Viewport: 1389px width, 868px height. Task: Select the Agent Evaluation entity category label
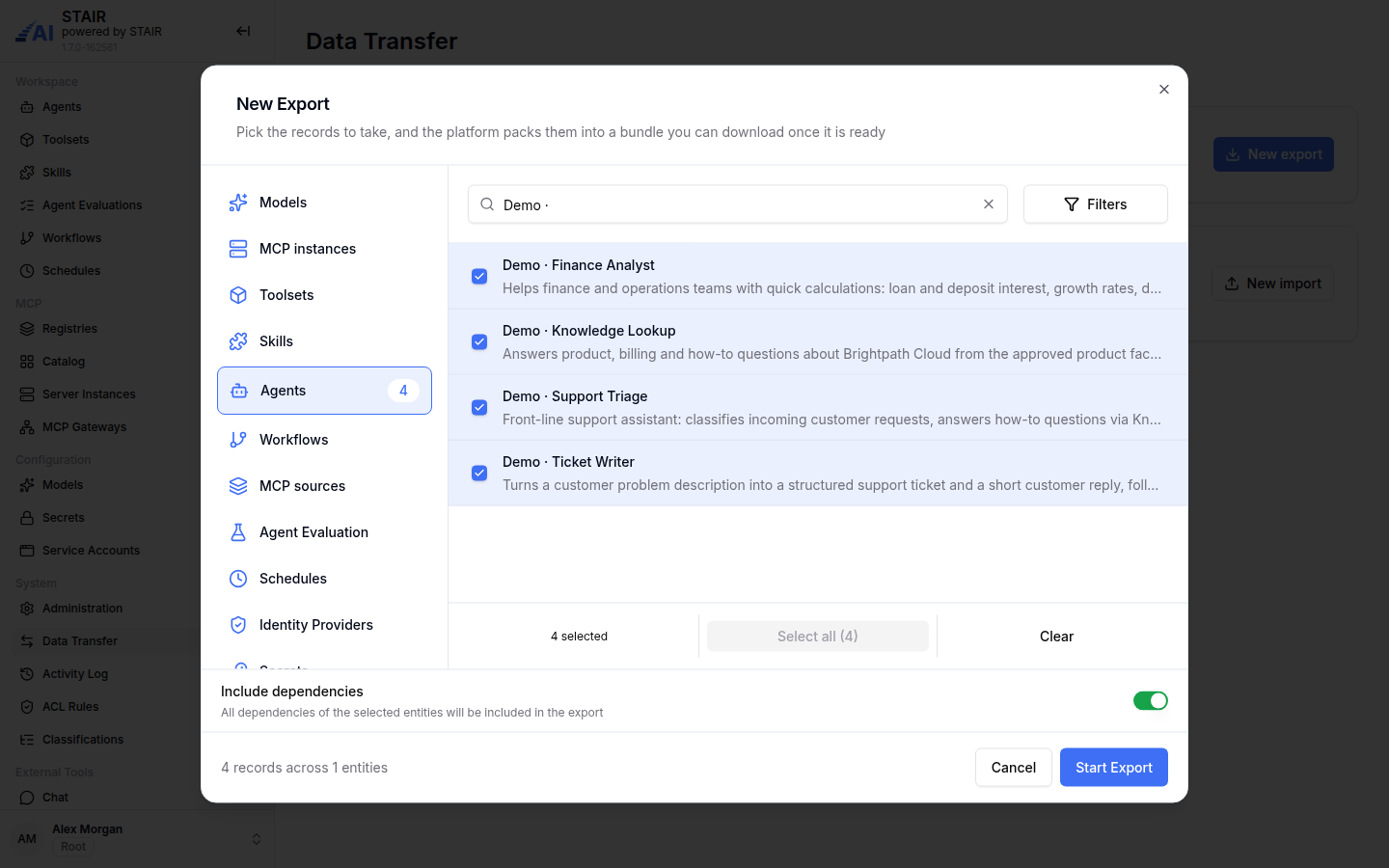click(x=313, y=532)
